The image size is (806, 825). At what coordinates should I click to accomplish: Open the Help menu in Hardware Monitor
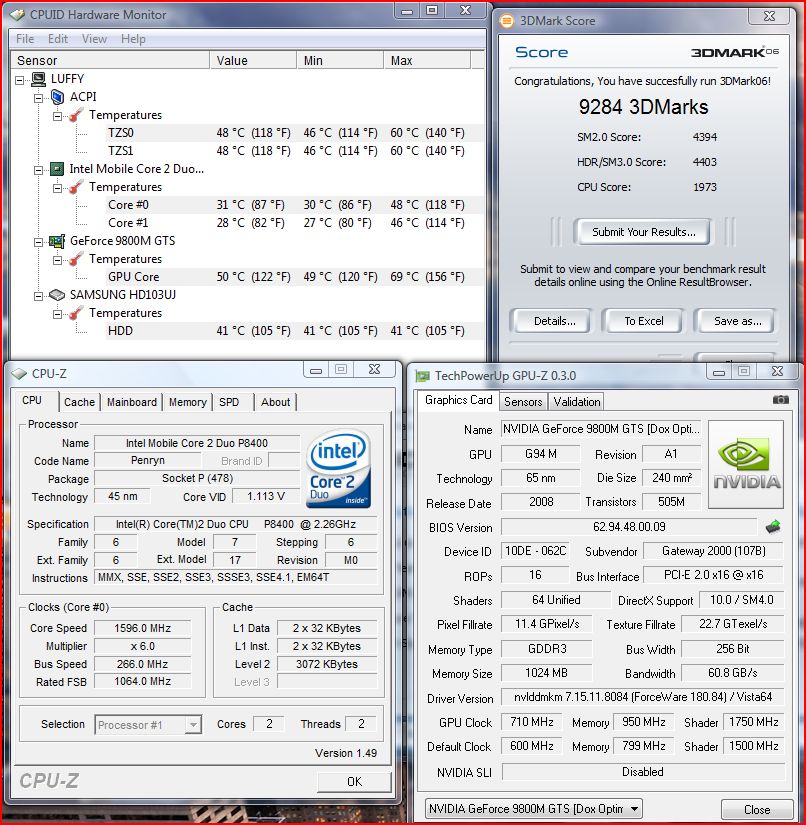pyautogui.click(x=133, y=39)
